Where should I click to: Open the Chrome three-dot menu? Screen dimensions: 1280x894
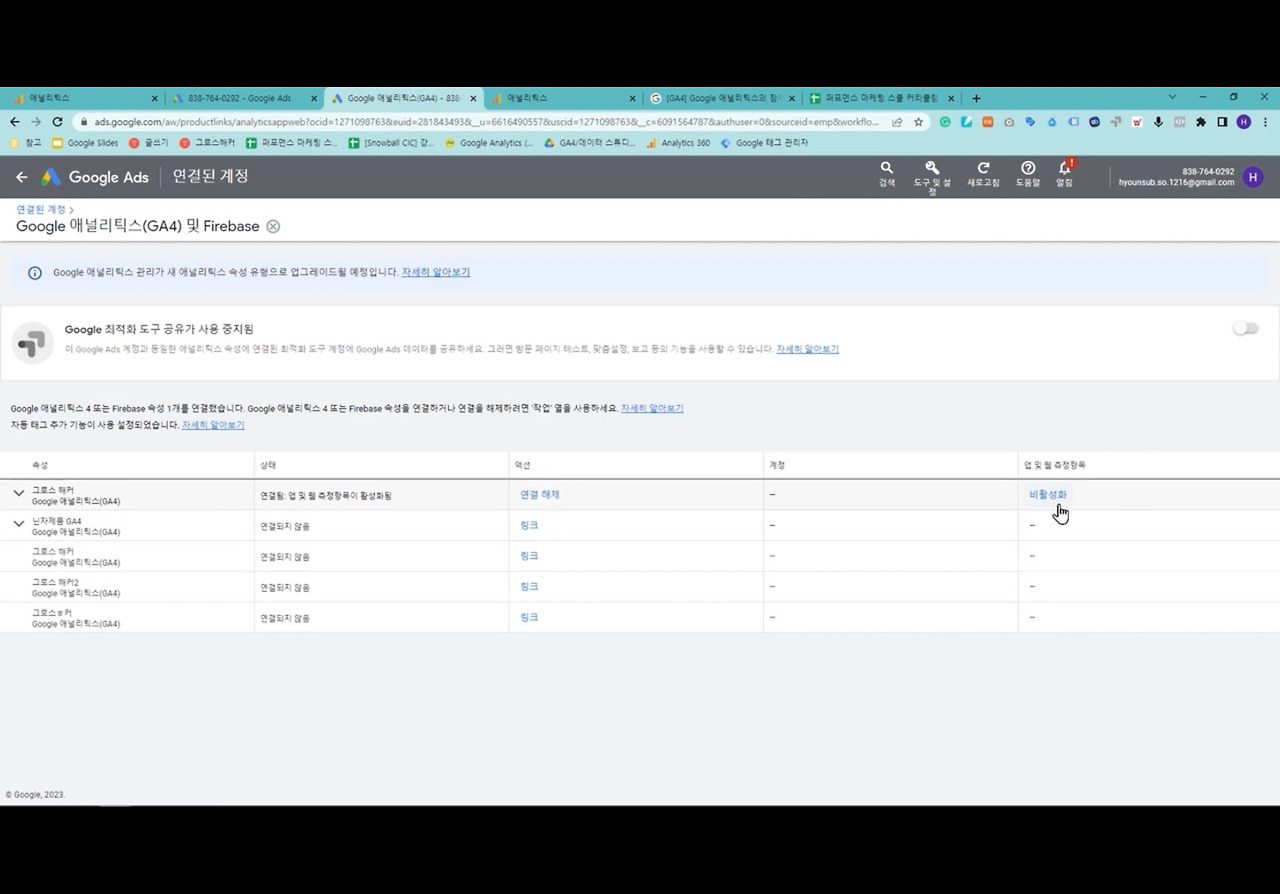click(x=1265, y=122)
